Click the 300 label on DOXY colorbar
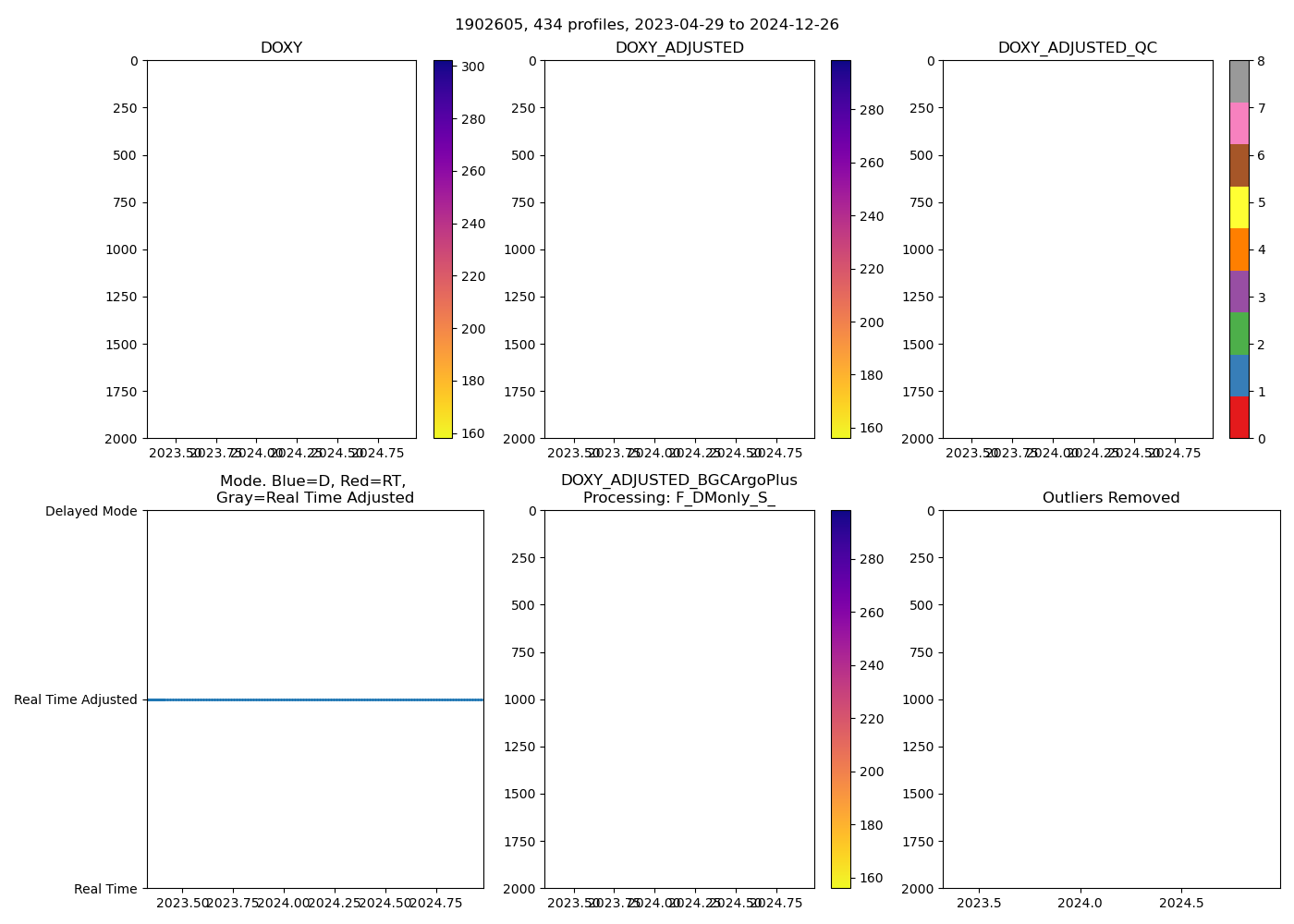Image resolution: width=1294 pixels, height=924 pixels. [x=473, y=67]
